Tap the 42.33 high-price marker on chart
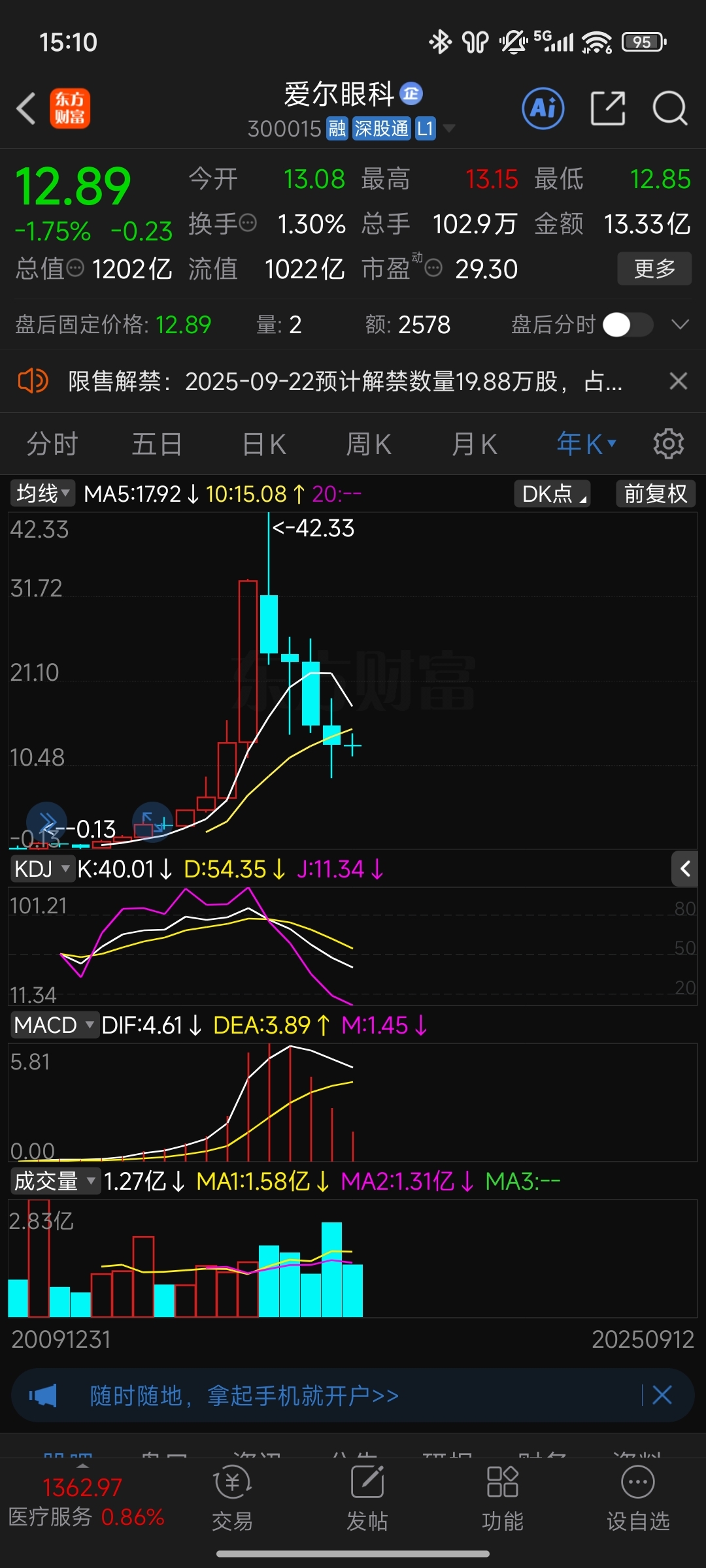 click(x=314, y=528)
